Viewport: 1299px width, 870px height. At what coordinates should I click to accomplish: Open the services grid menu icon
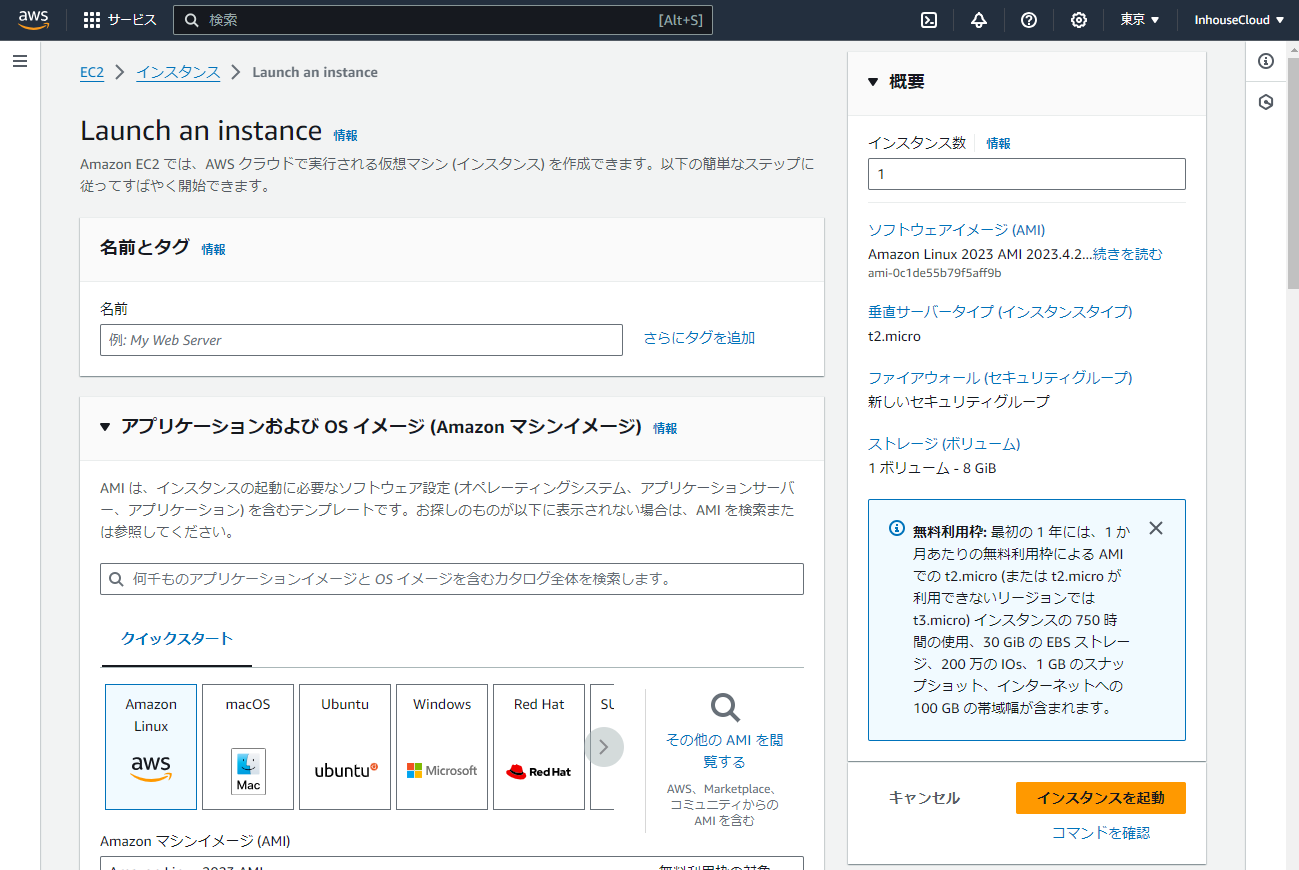[92, 20]
